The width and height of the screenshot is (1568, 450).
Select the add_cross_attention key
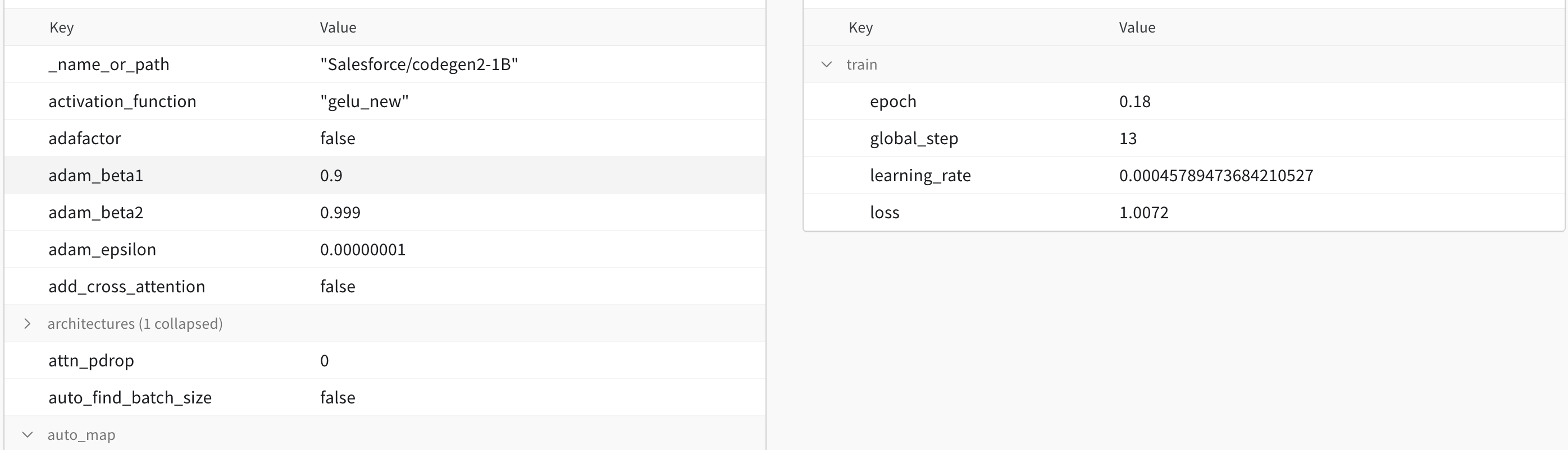(x=126, y=287)
